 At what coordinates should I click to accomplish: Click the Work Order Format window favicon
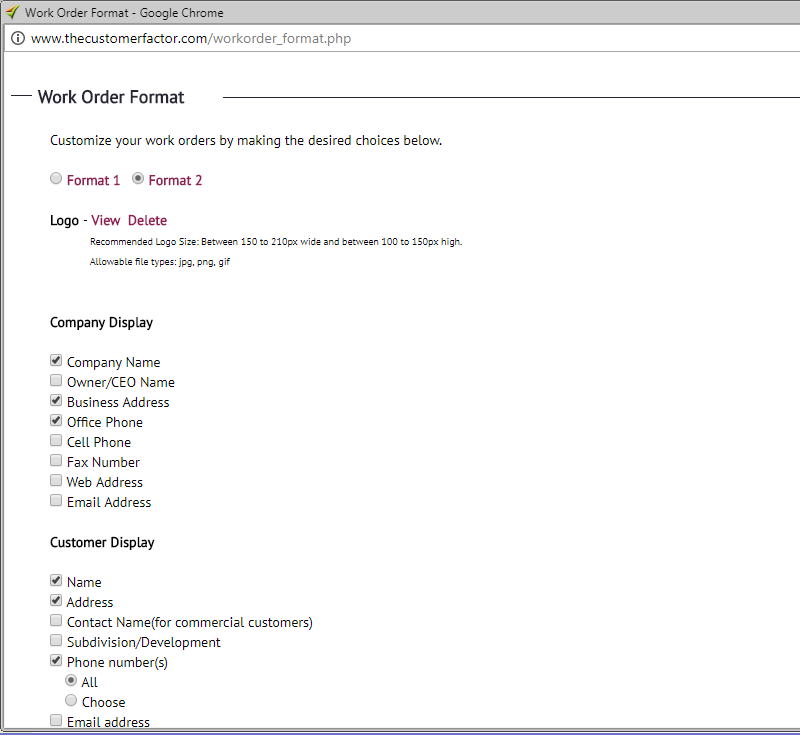pos(13,12)
